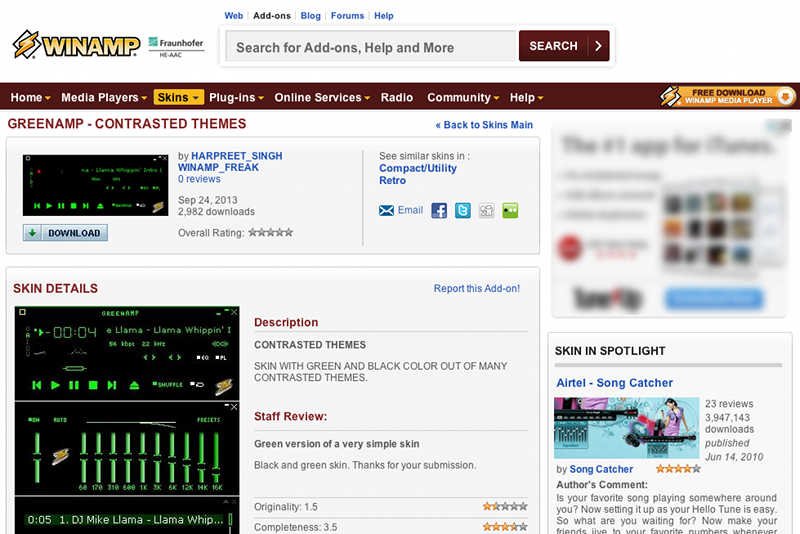Viewport: 800px width, 534px height.
Task: Go to the Forums top link
Action: click(x=347, y=16)
